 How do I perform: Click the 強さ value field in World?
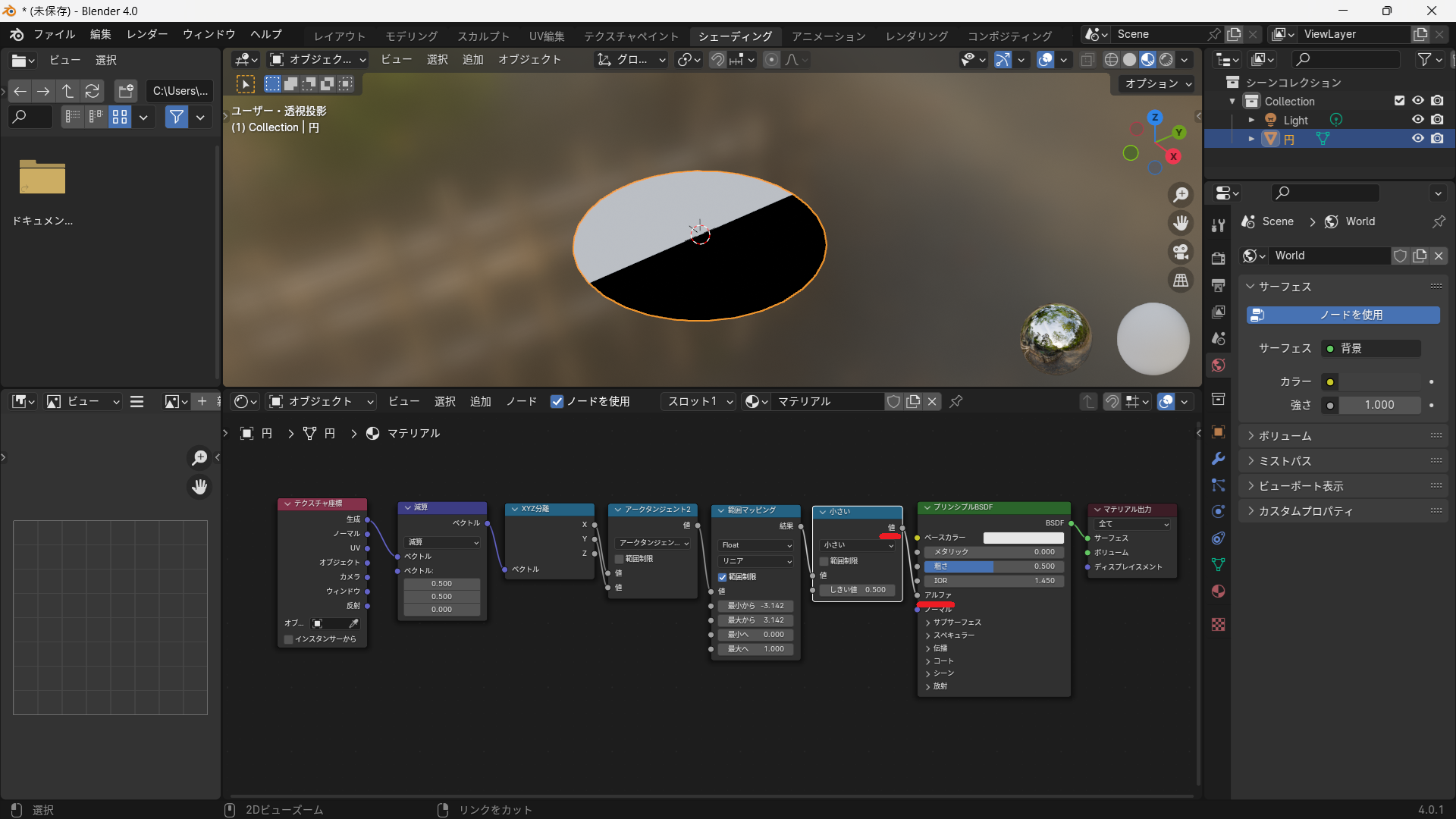(x=1379, y=405)
